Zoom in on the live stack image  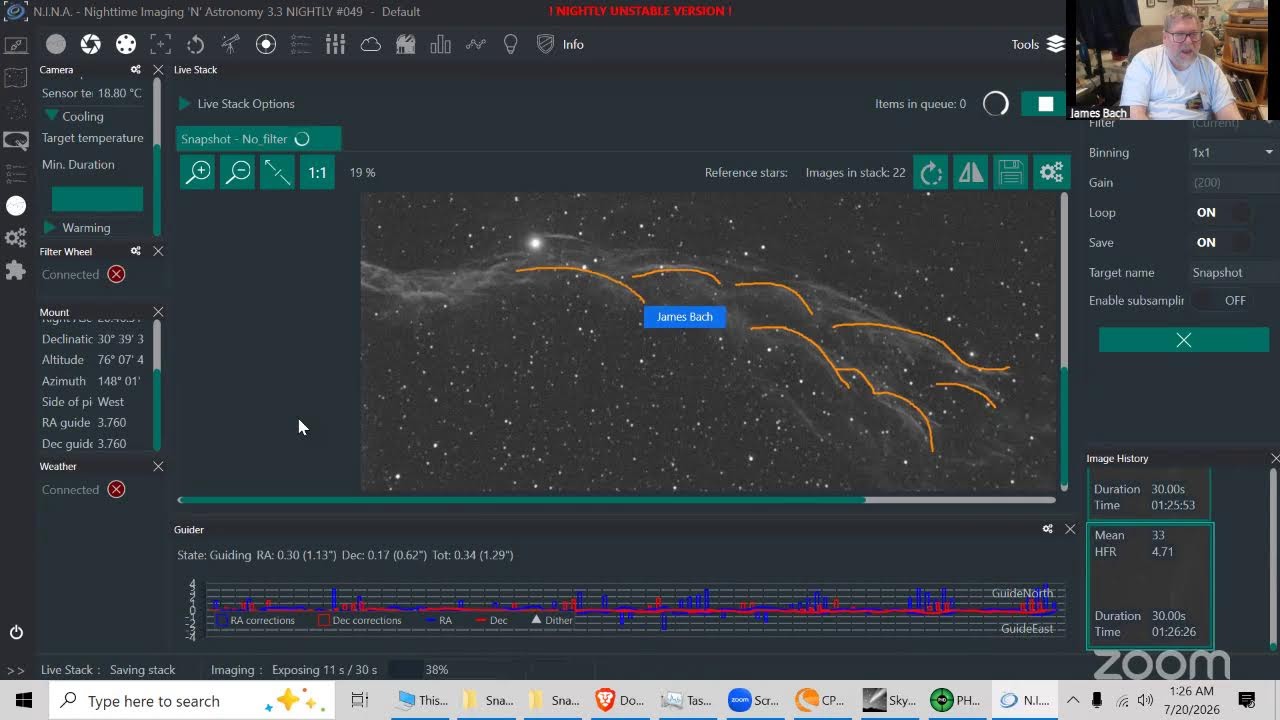tap(199, 172)
